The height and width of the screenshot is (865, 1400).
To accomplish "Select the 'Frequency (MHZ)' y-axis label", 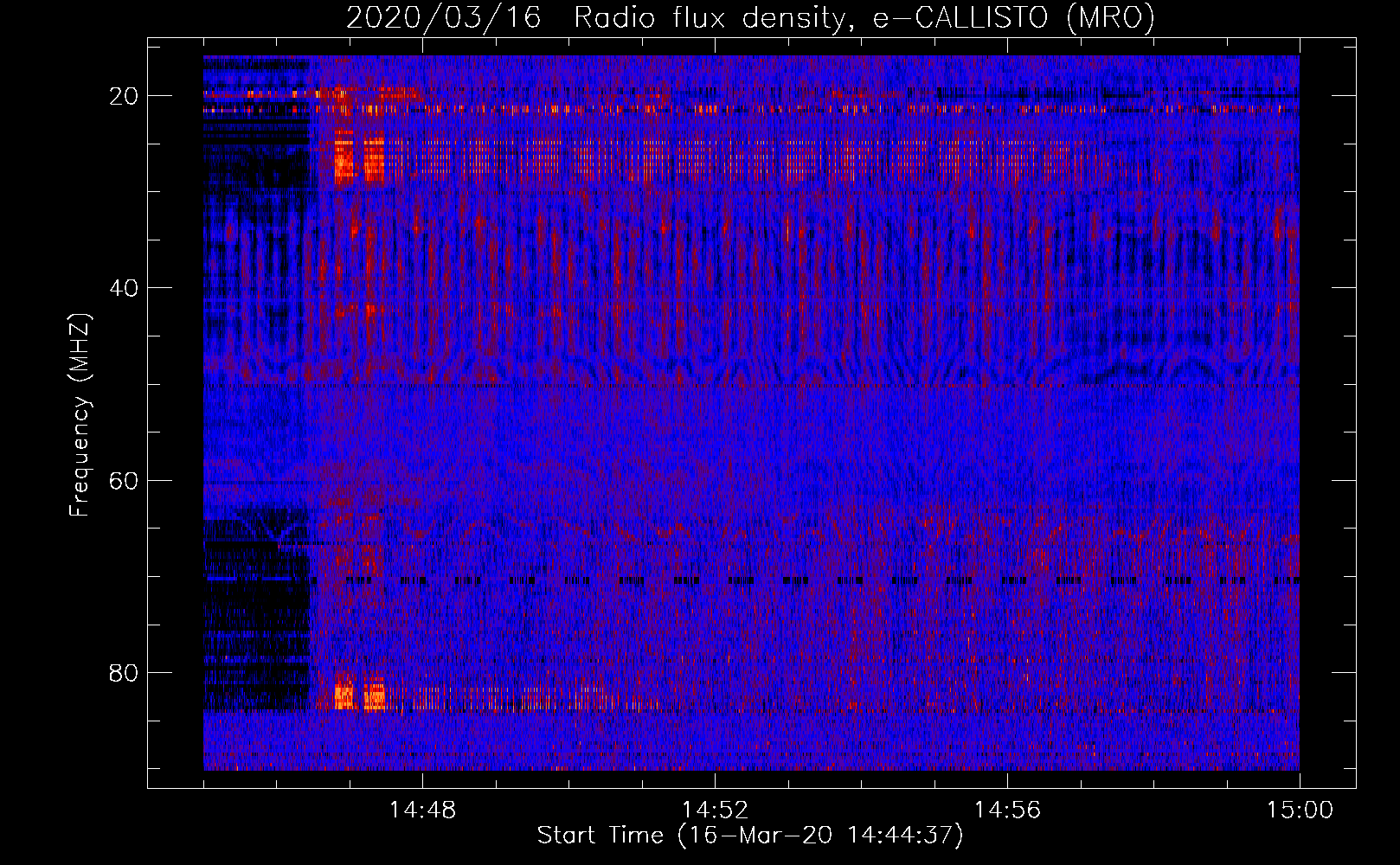I will [x=80, y=415].
